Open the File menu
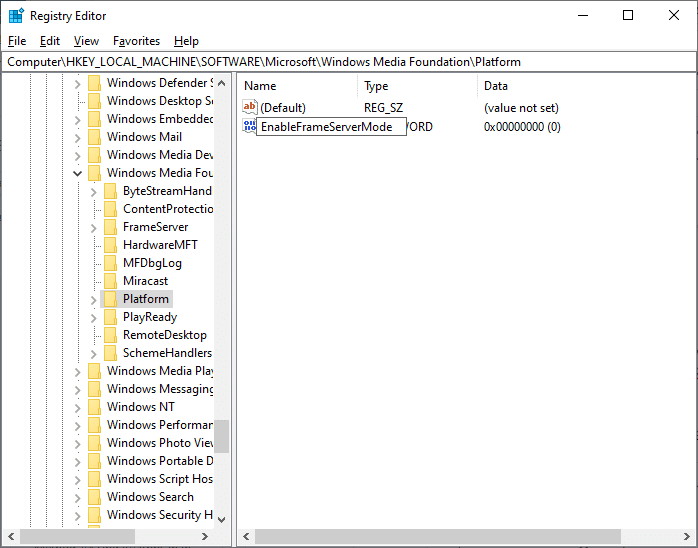This screenshot has width=698, height=548. 17,41
